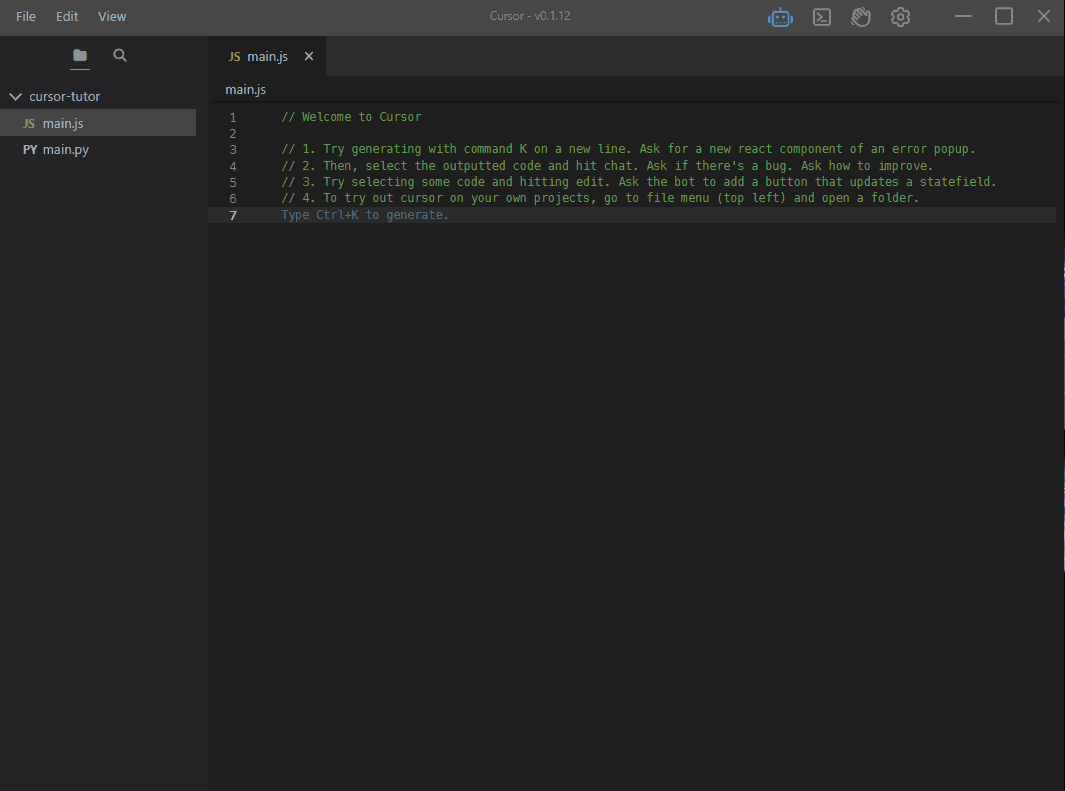This screenshot has height=791, width=1065.
Task: Click the PY icon beside main.py
Action: coord(30,149)
